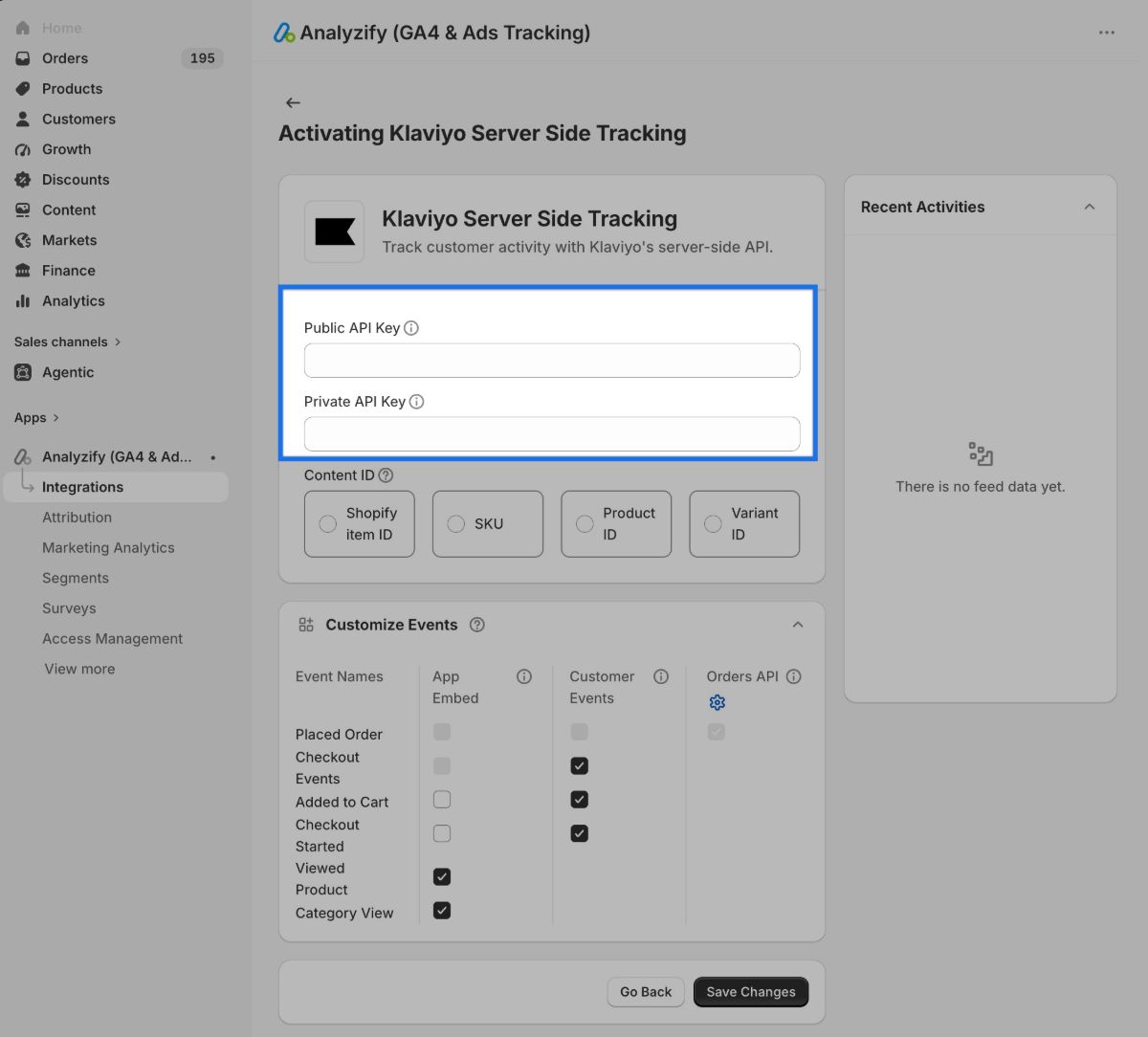Click the pin dot beside Analyzify app
This screenshot has height=1037, width=1148.
(x=212, y=457)
